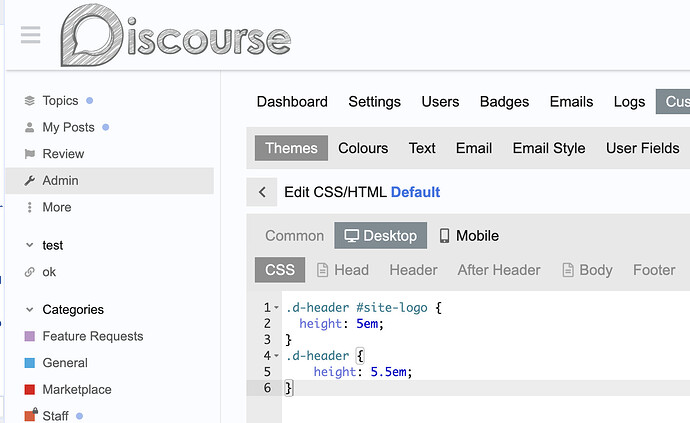
Task: Select the Footer editor field tab
Action: (x=654, y=270)
